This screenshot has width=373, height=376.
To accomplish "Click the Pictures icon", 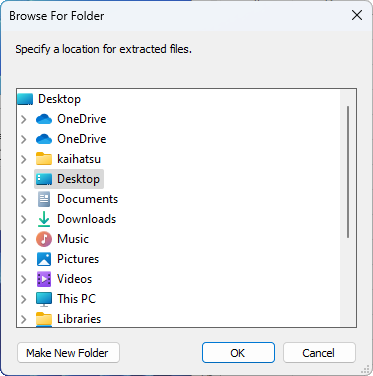I will pos(44,259).
